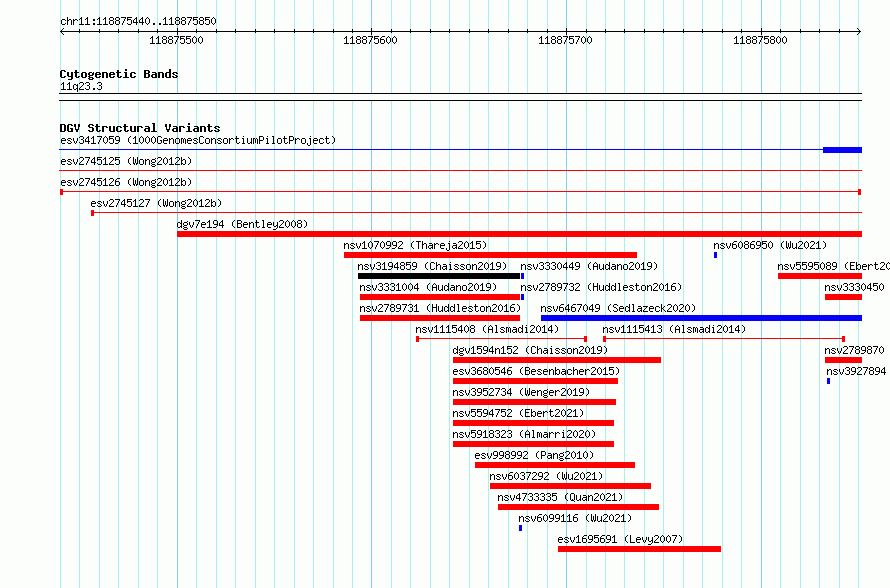This screenshot has height=588, width=890.
Task: Click the nsv4733335 red bar
Action: coord(578,507)
